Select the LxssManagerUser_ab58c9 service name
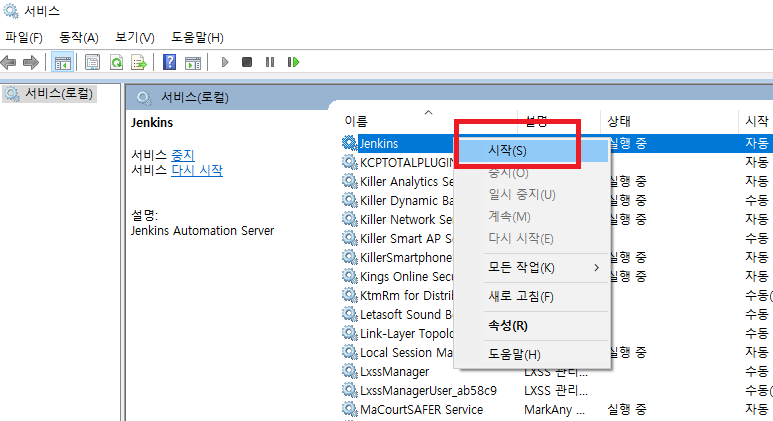The image size is (773, 421). [428, 390]
